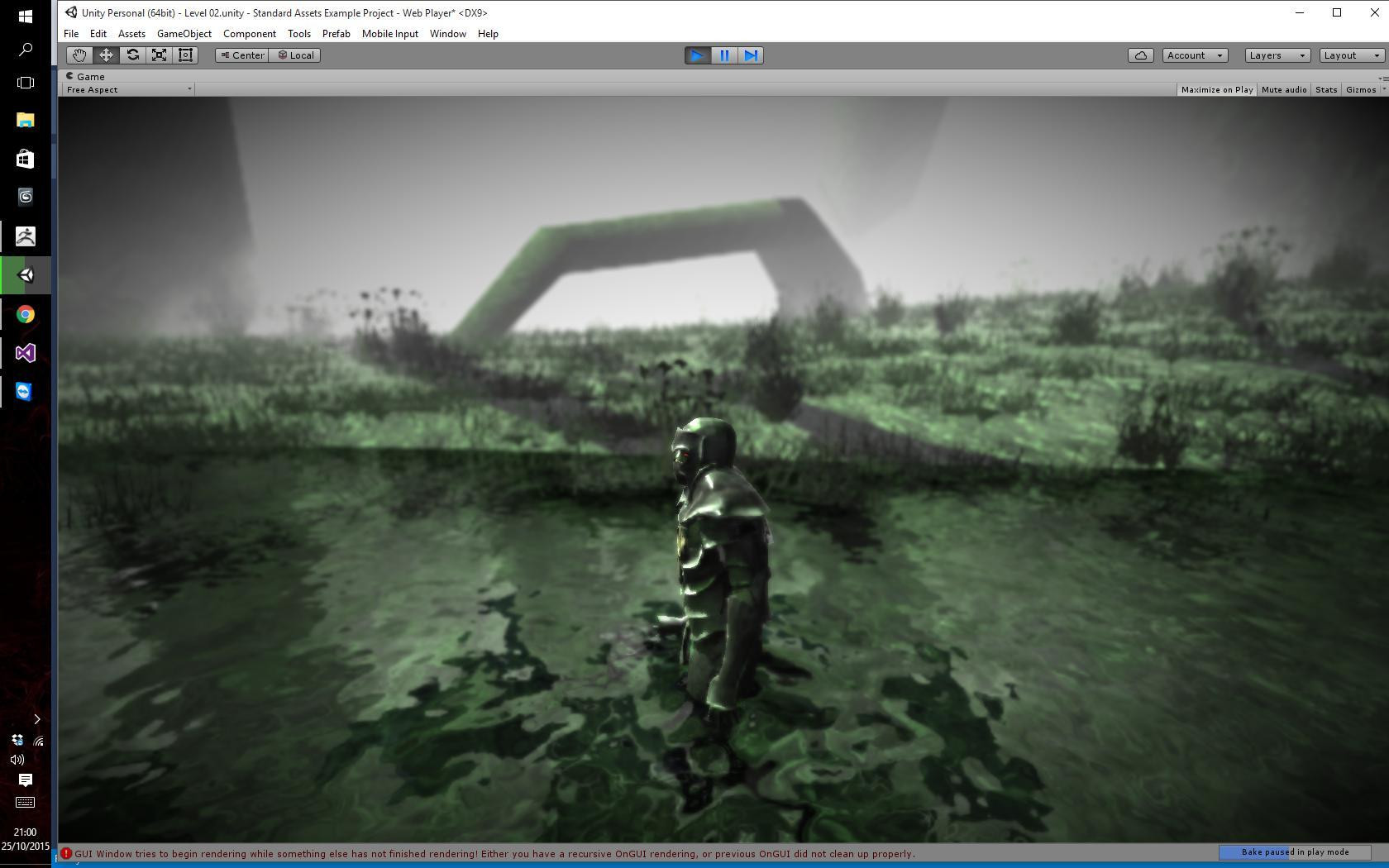Open Windows search from taskbar
The image size is (1389, 868).
pyautogui.click(x=26, y=50)
